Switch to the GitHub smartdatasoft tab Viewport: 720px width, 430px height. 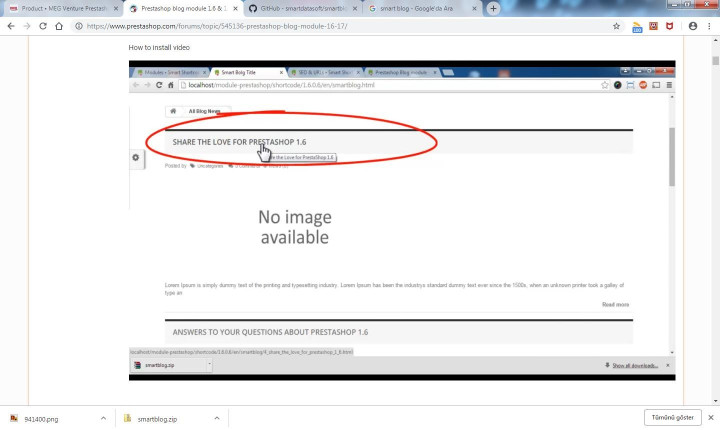[x=302, y=8]
